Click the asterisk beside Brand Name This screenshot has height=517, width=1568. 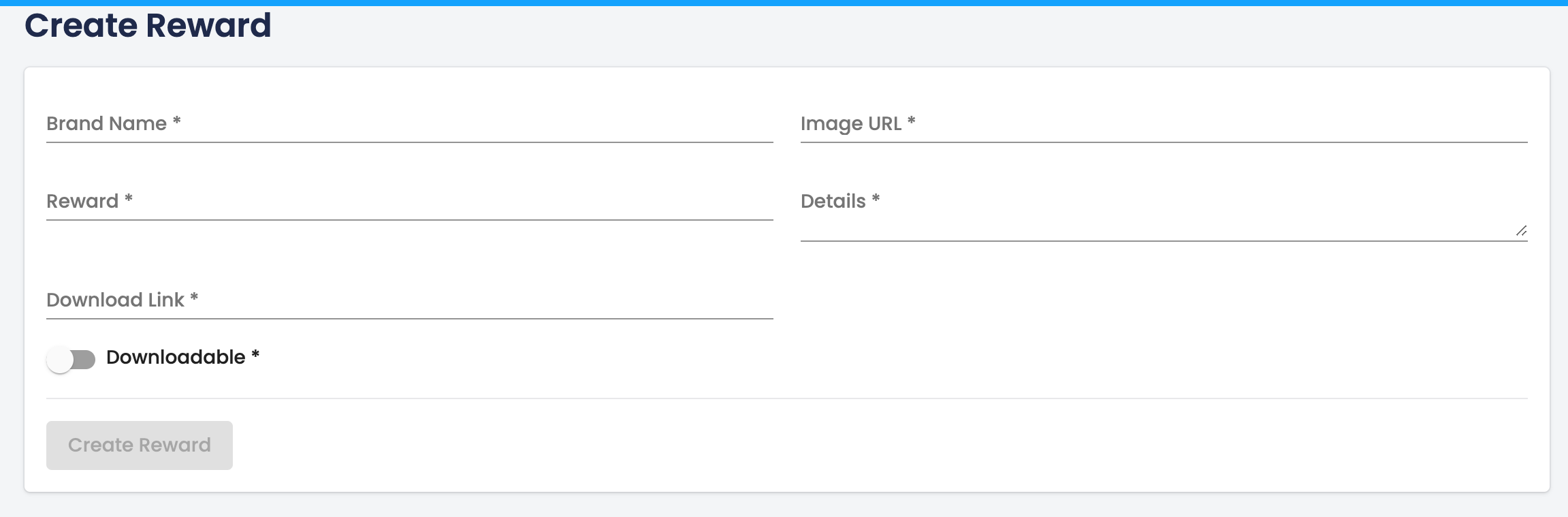[176, 121]
